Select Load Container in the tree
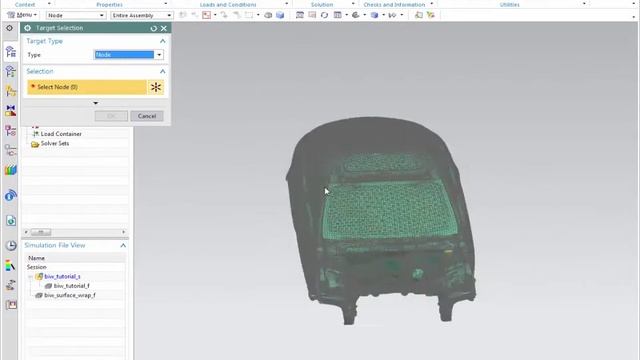 click(x=61, y=134)
